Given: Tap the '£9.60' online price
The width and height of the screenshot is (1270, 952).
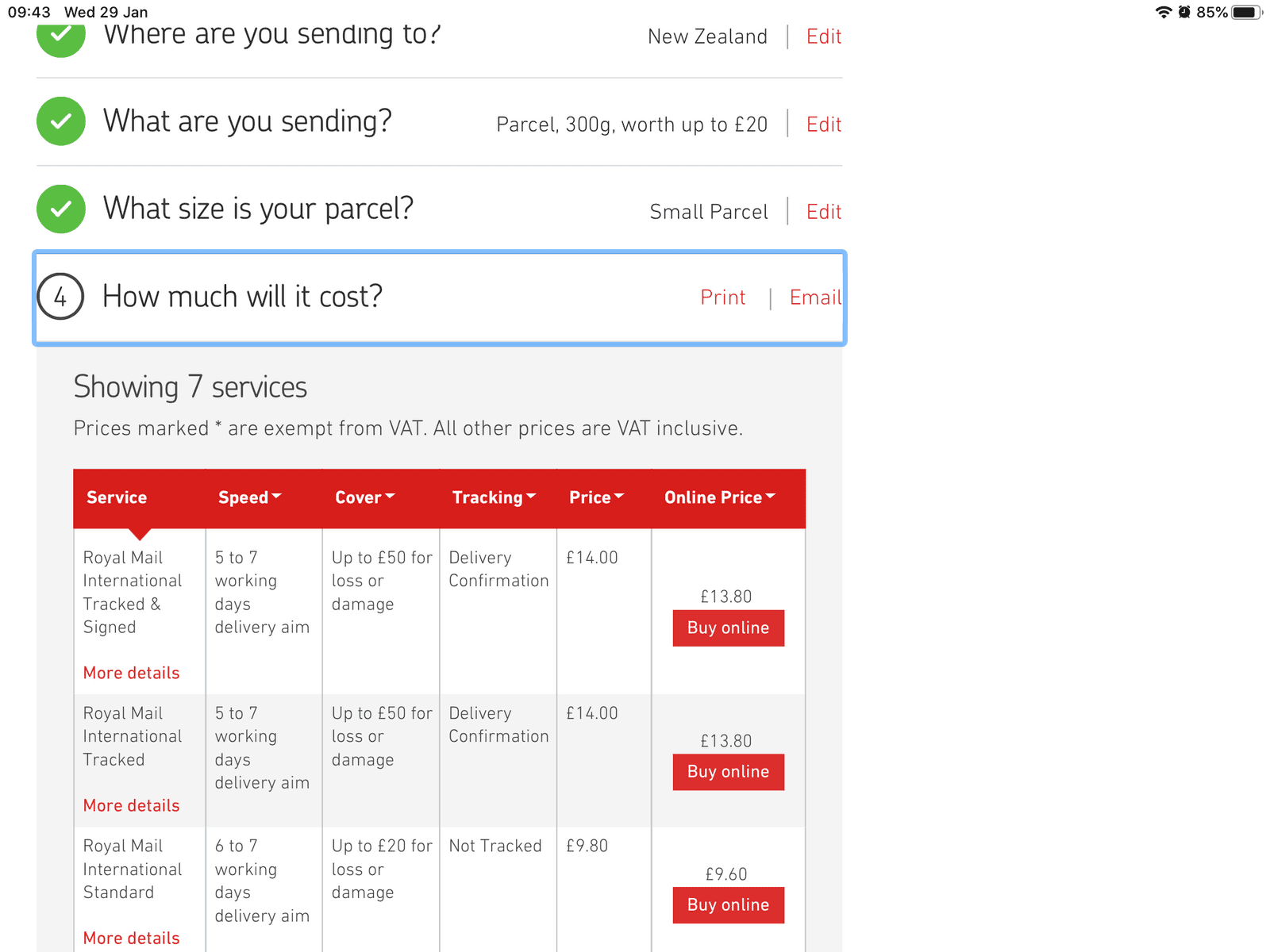Looking at the screenshot, I should click(726, 874).
